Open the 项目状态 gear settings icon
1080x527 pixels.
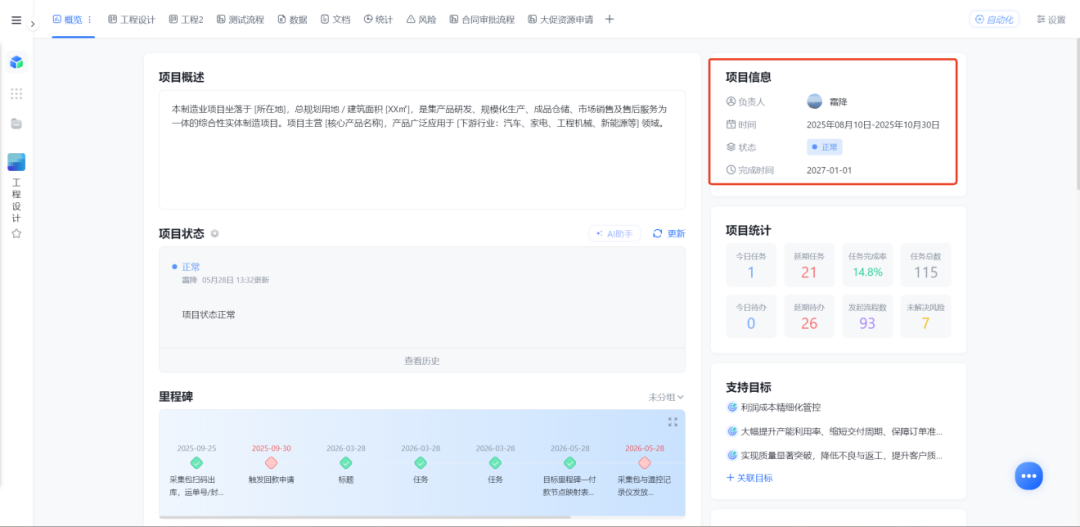(x=215, y=234)
